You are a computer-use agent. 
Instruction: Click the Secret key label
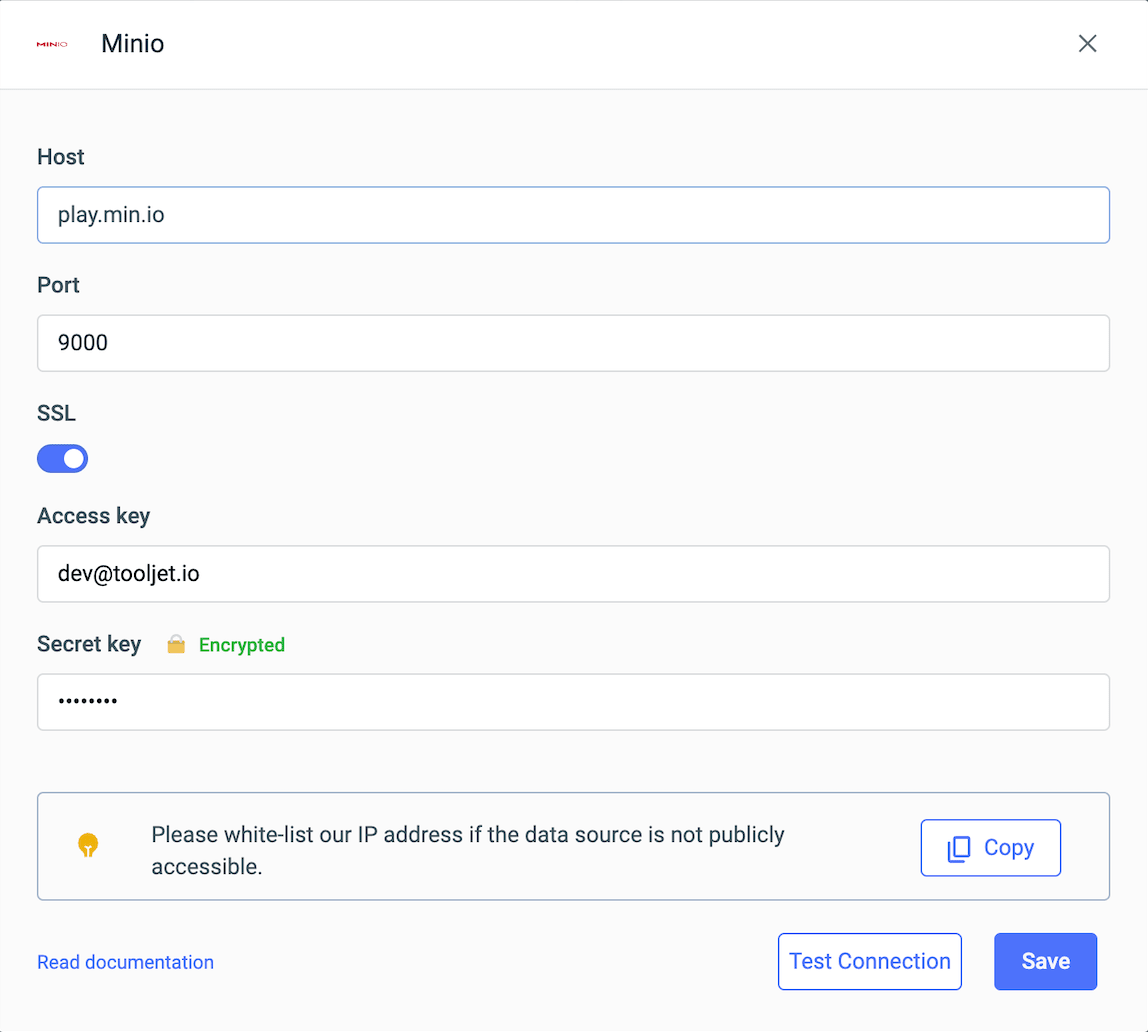(89, 644)
